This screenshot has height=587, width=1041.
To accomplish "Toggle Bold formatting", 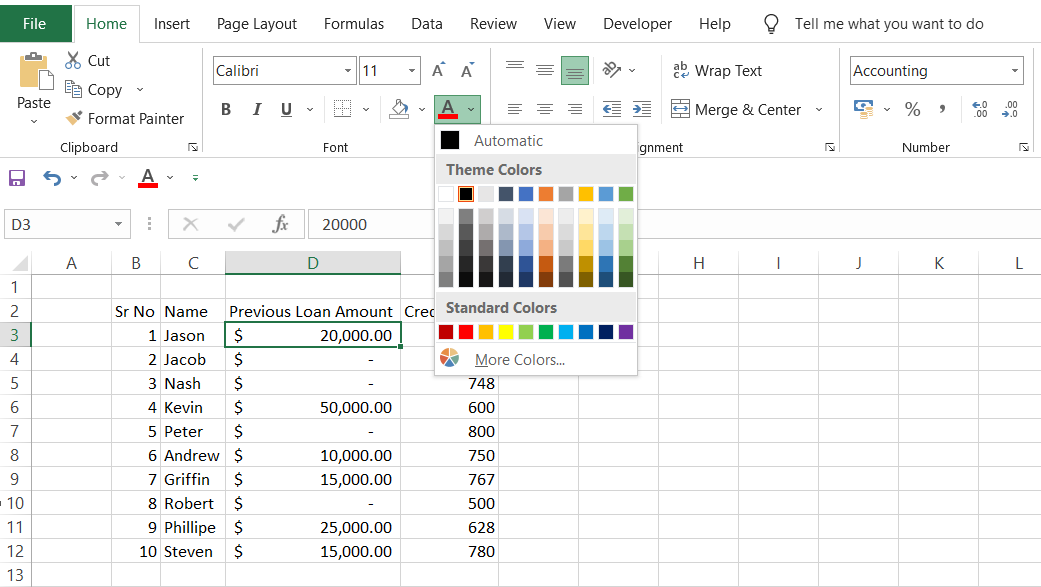I will coord(226,110).
